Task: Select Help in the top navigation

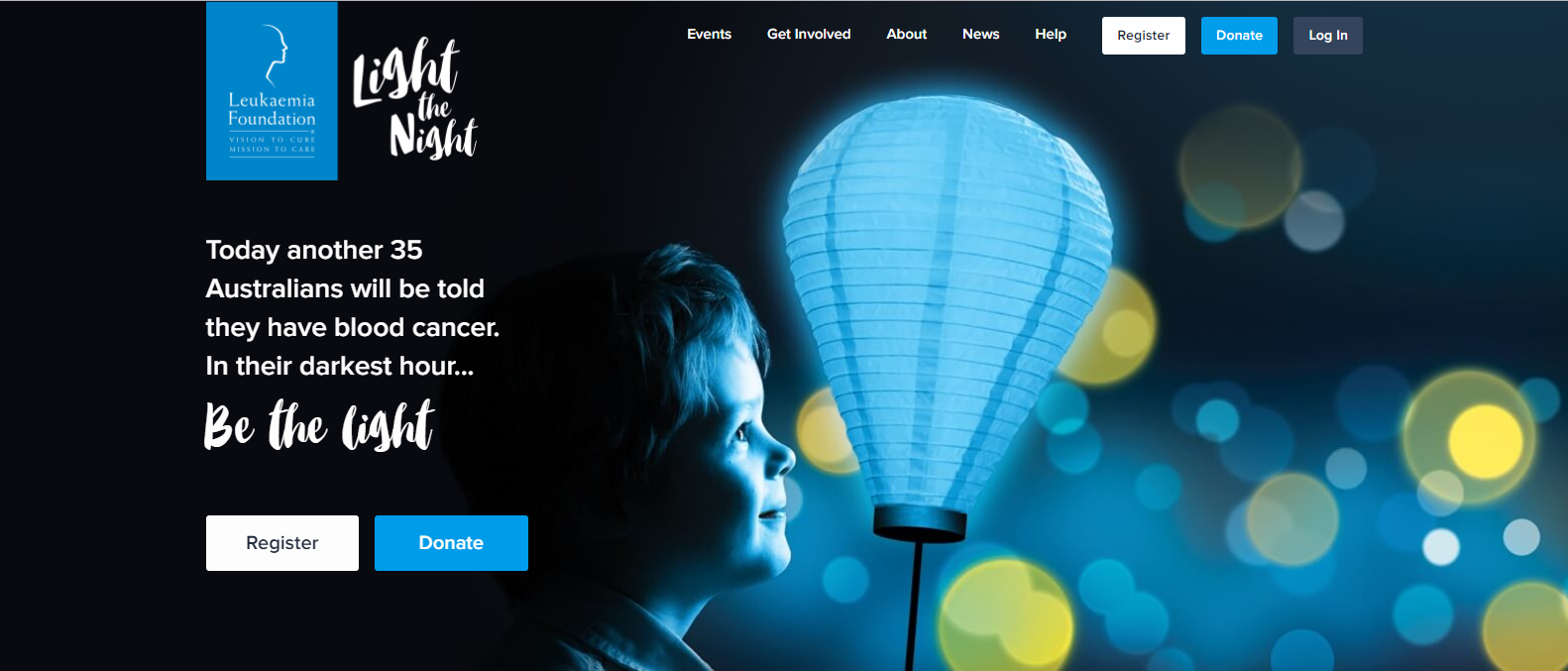Action: pos(1051,34)
